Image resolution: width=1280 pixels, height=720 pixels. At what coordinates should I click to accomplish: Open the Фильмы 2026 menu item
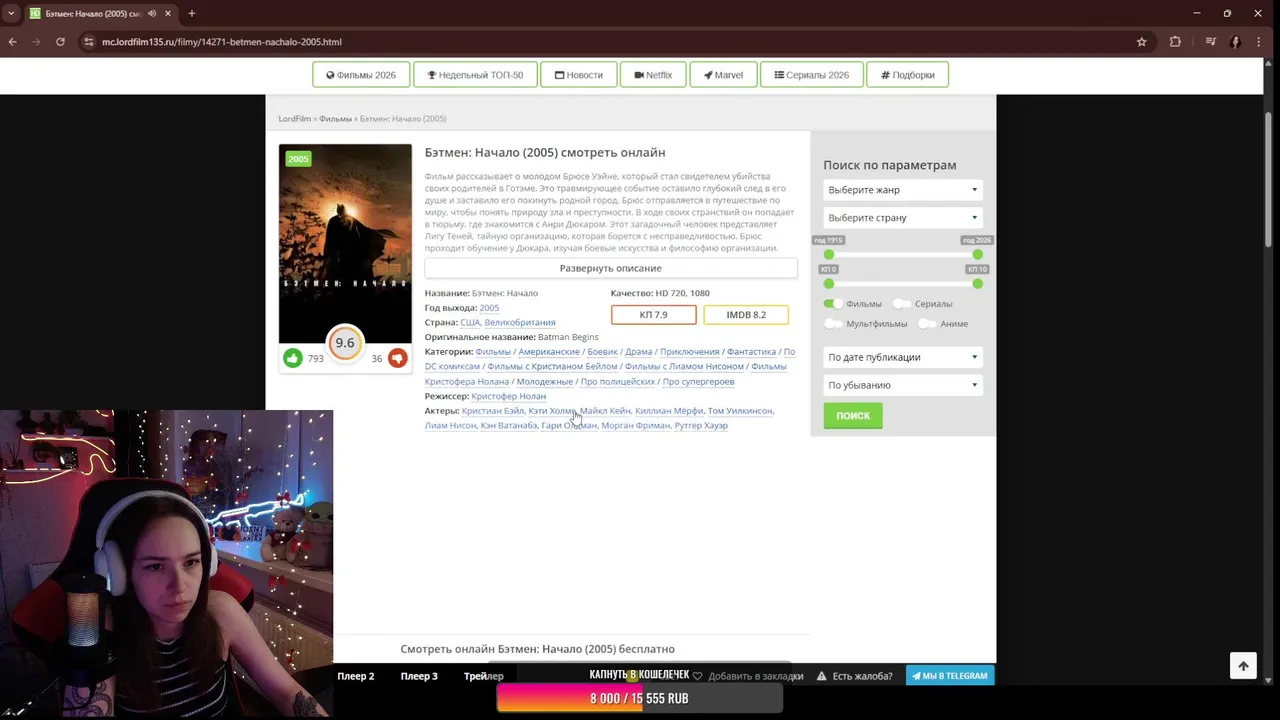tap(361, 75)
